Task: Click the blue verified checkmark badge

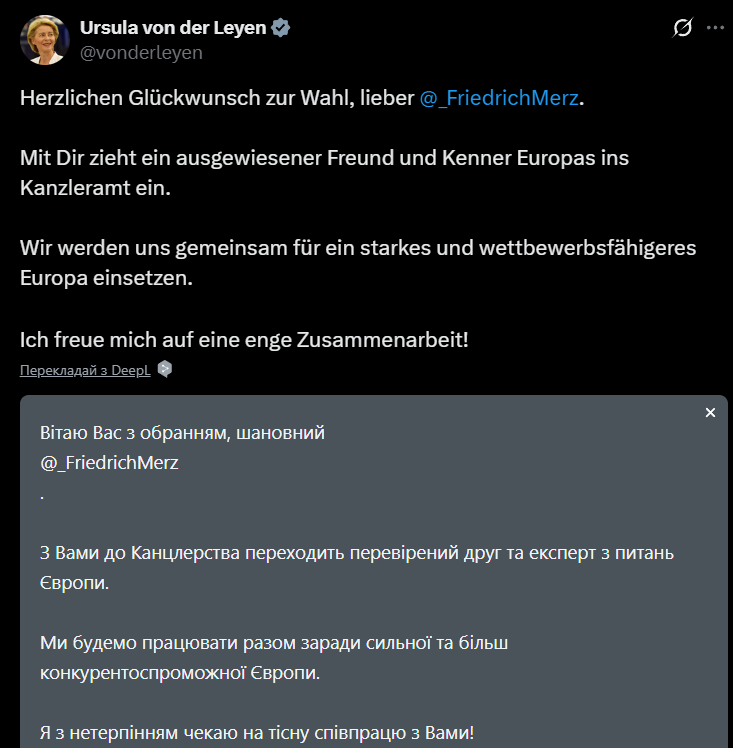Action: [x=282, y=28]
